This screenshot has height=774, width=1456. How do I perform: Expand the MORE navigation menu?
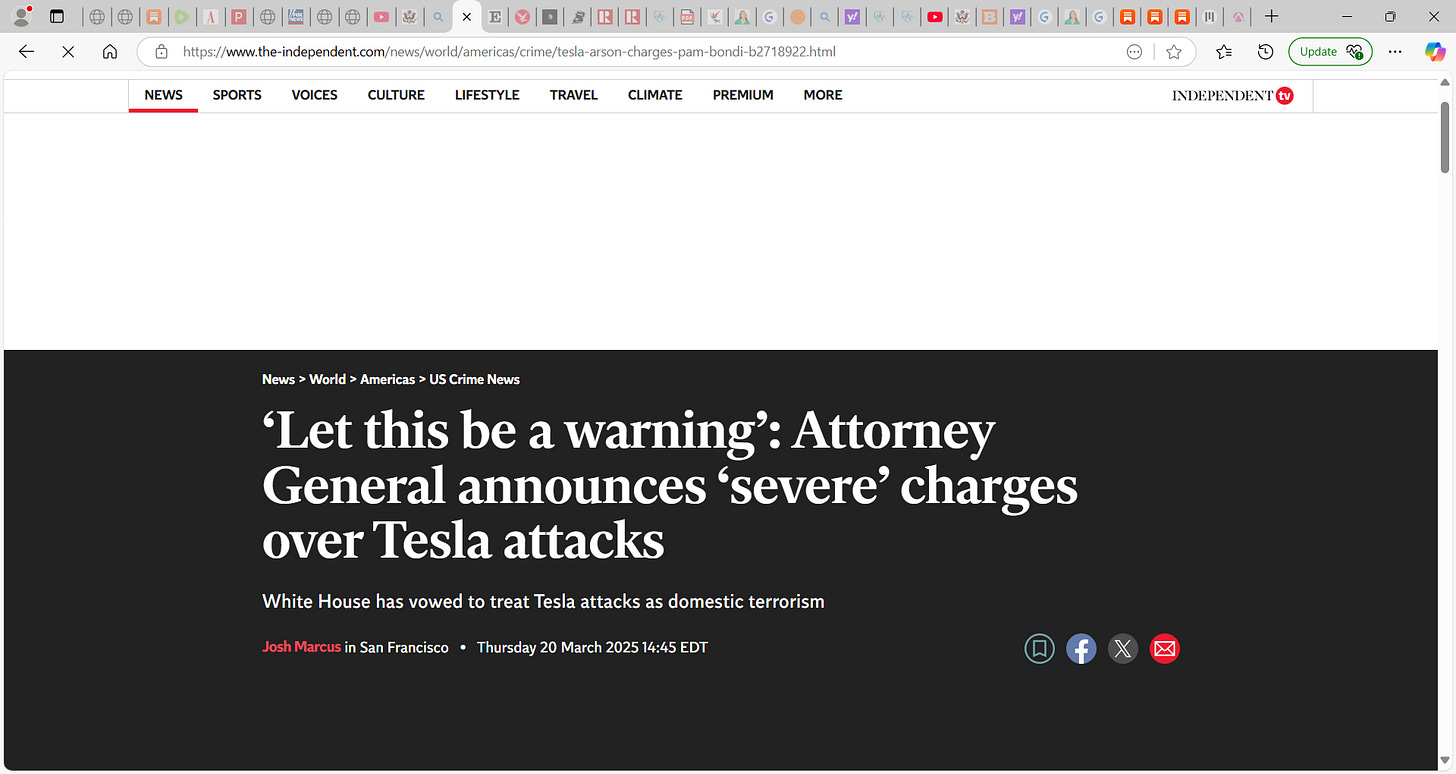(823, 95)
